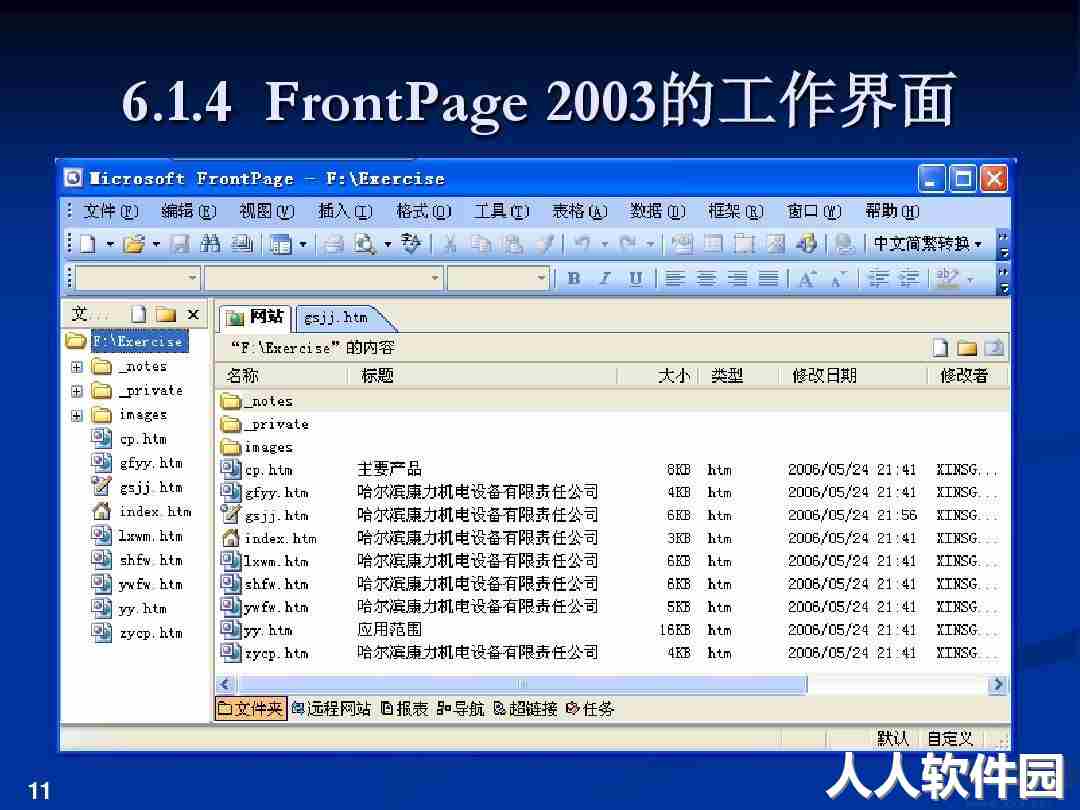Click new page icon in folder pane
The image size is (1080, 810).
tap(138, 315)
